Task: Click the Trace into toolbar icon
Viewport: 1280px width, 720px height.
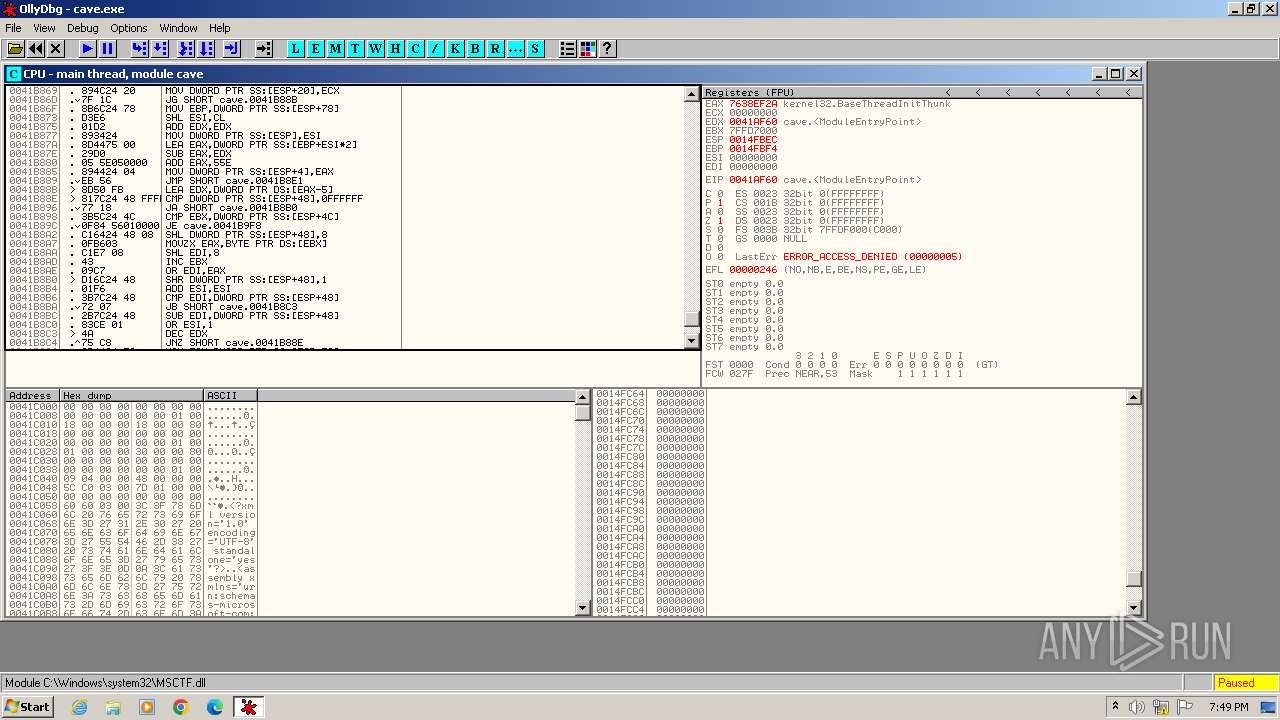Action: [x=186, y=48]
